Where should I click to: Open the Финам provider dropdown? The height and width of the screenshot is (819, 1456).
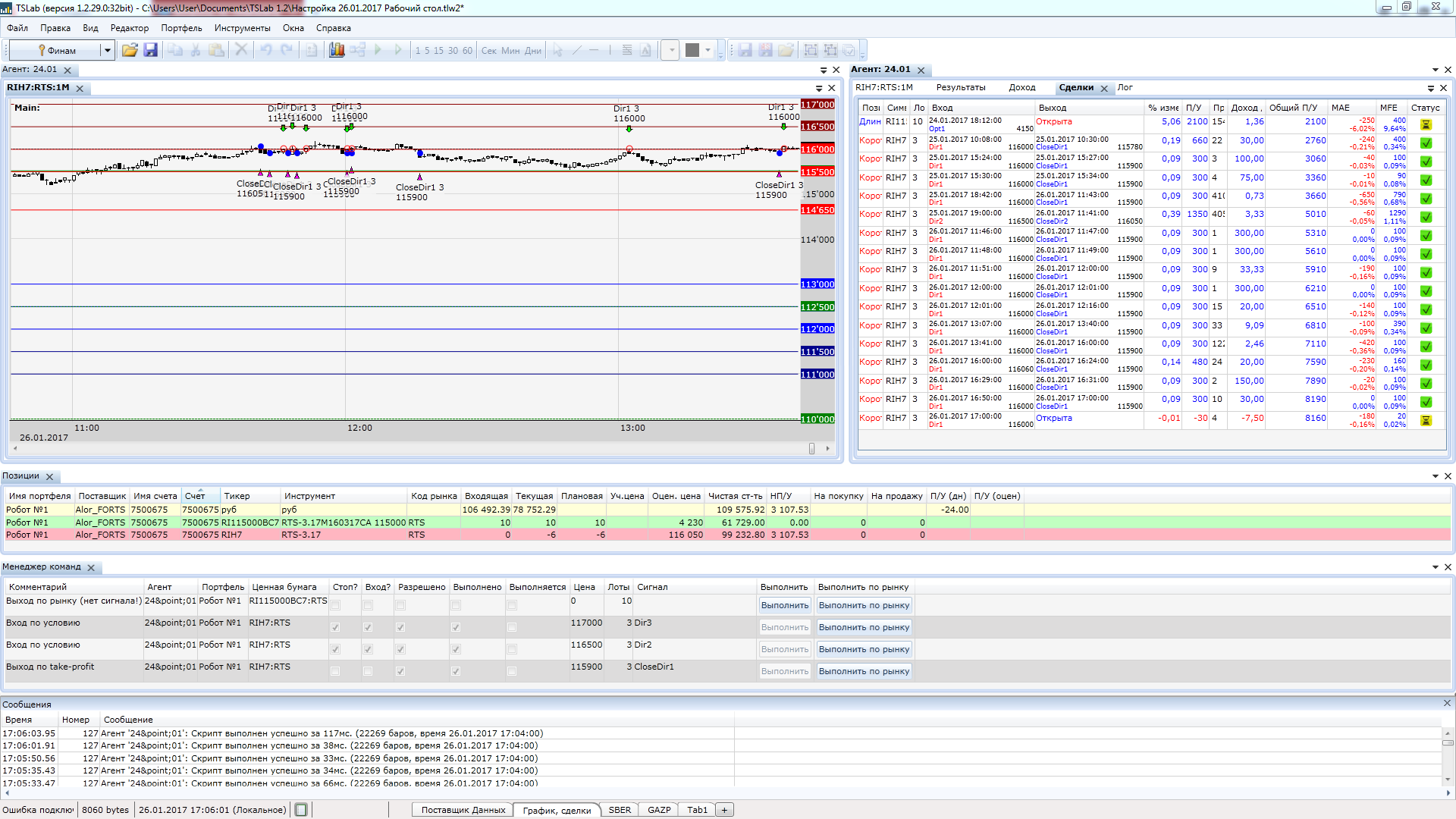click(x=107, y=51)
